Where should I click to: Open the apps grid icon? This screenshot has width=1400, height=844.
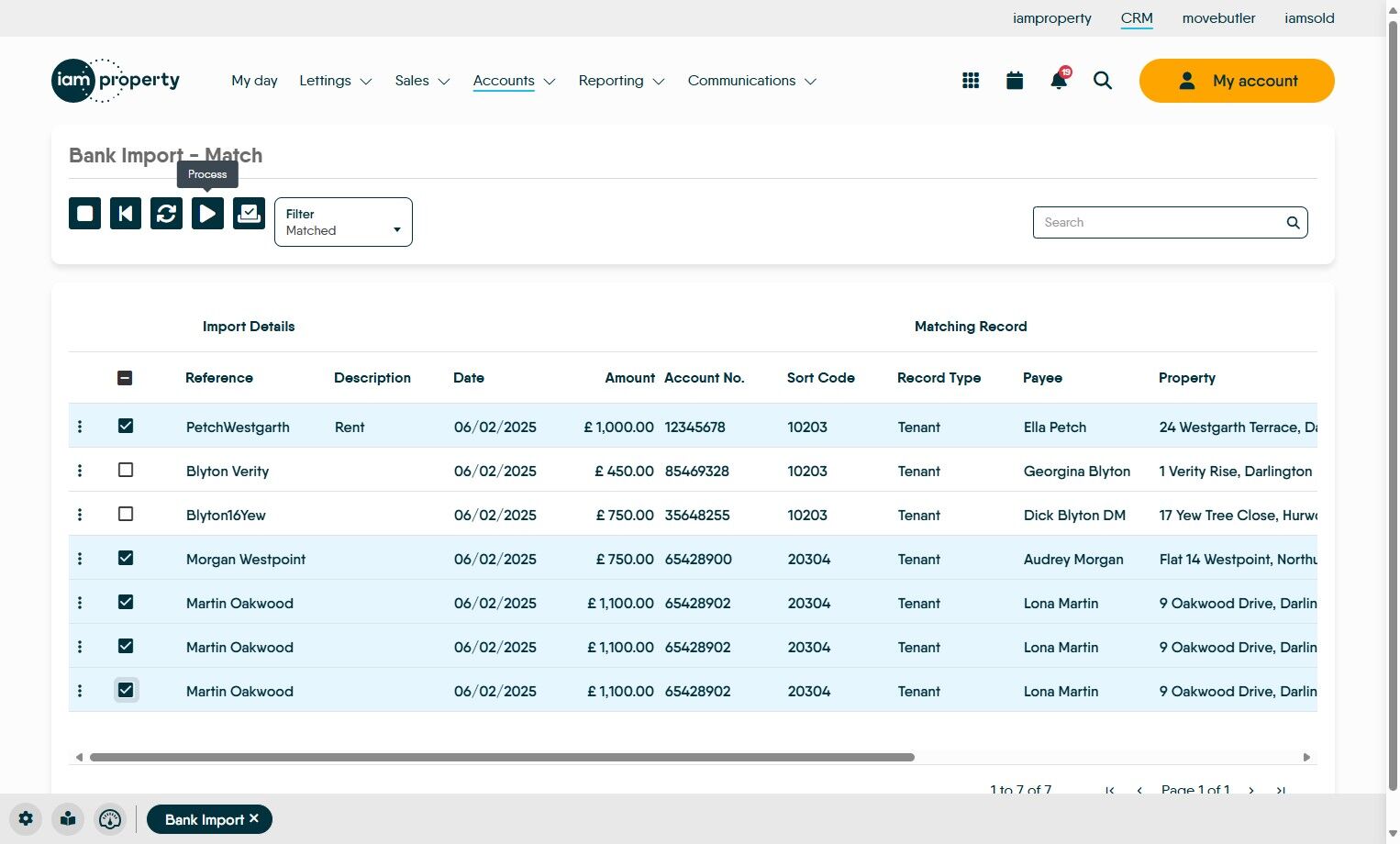[971, 81]
